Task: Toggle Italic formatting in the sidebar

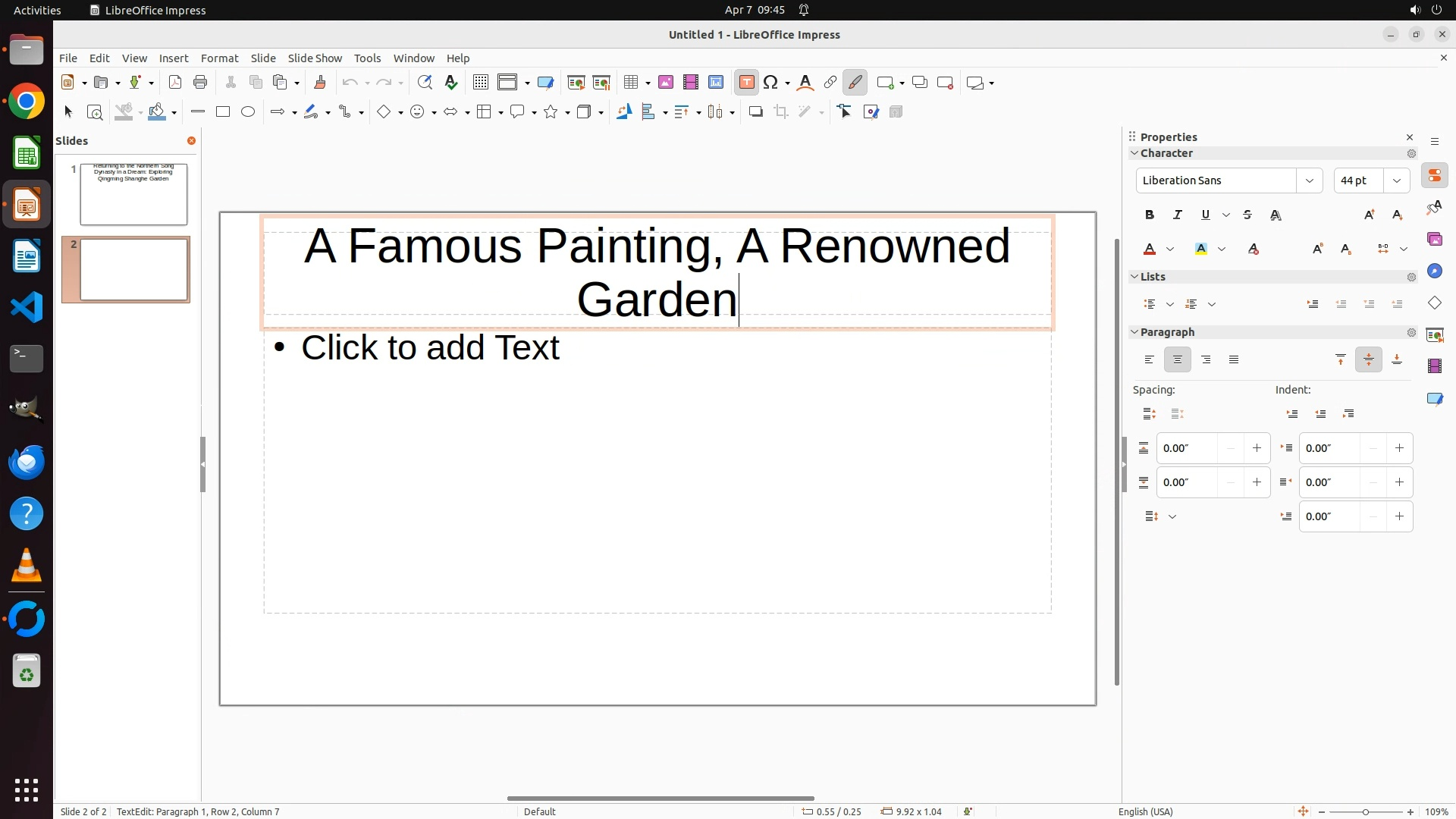Action: coord(1178,215)
